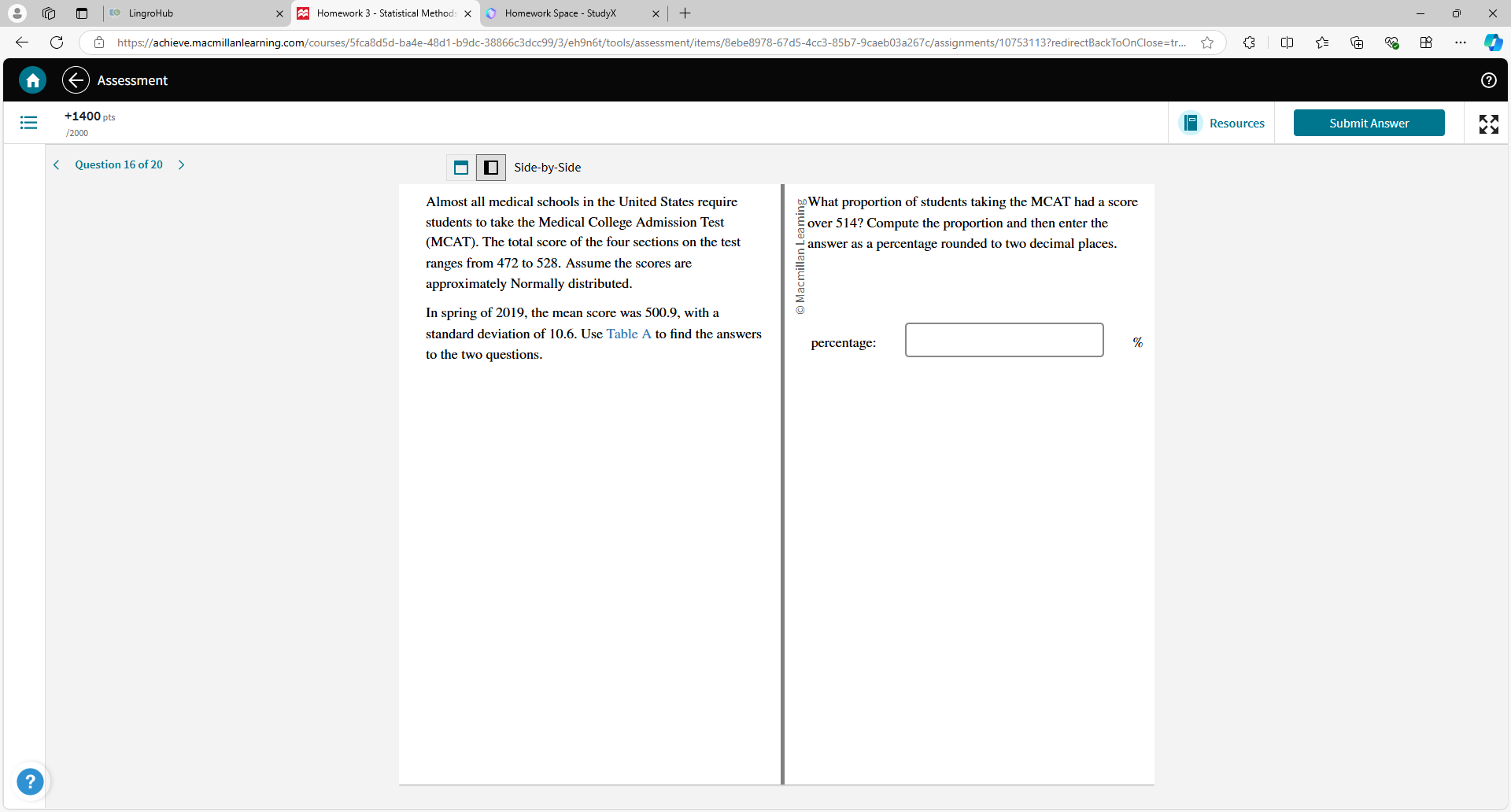The width and height of the screenshot is (1511, 812).
Task: Close the Homework Space StudyX tab
Action: [x=656, y=13]
